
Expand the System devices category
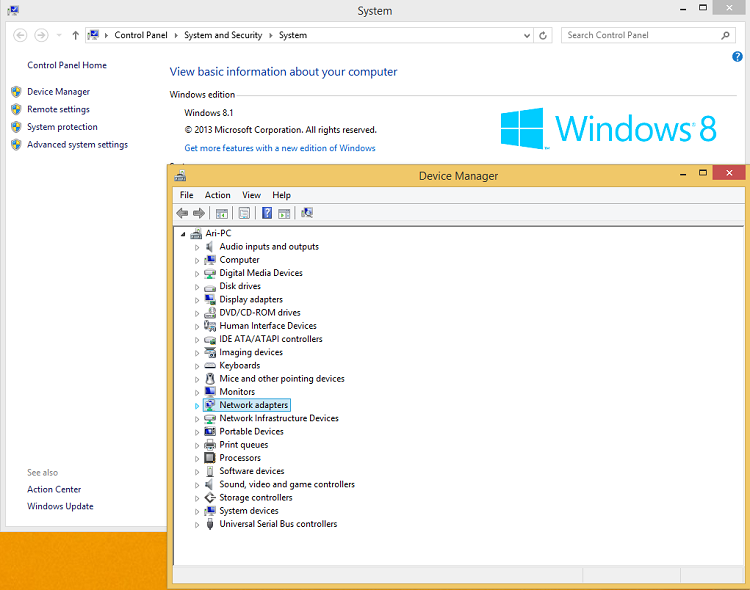pos(197,512)
